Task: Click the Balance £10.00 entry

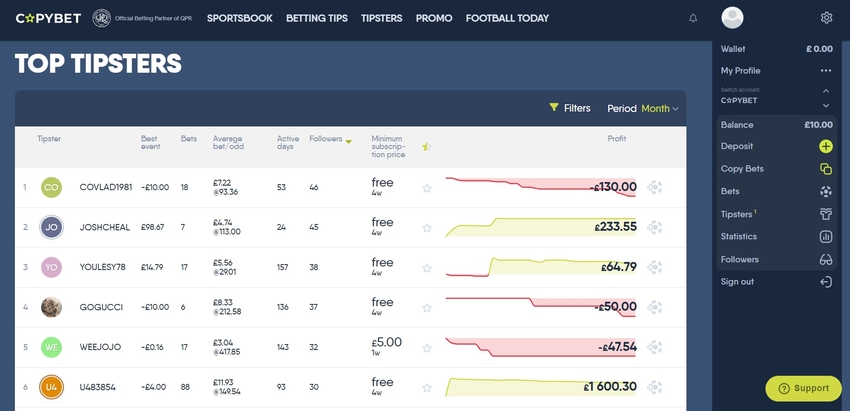Action: tap(776, 125)
